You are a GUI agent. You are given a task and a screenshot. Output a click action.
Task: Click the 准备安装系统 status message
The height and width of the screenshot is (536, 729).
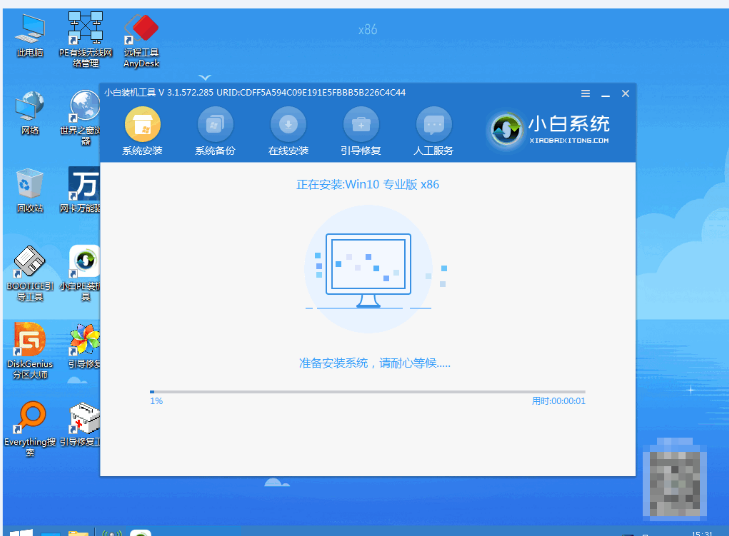(375, 363)
